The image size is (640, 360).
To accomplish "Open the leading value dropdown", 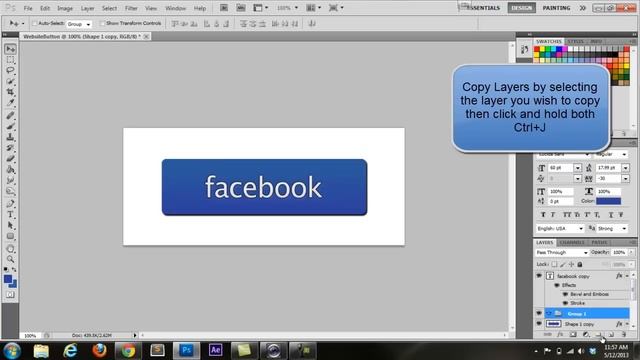I will click(x=625, y=168).
